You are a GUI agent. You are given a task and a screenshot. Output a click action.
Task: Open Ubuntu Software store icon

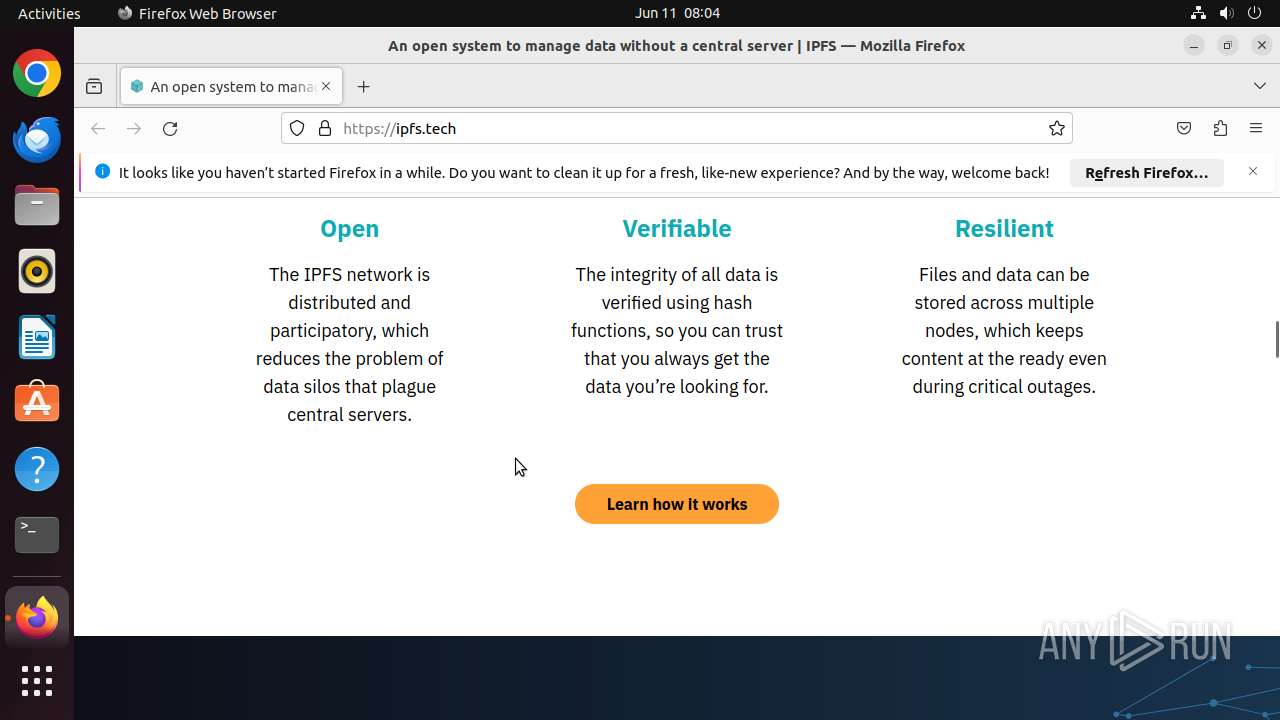click(x=37, y=403)
